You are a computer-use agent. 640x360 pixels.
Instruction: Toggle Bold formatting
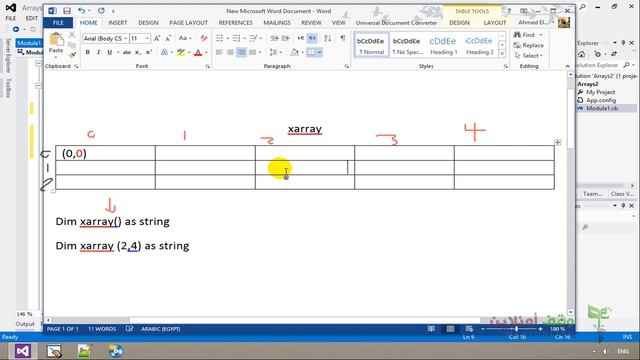pyautogui.click(x=87, y=52)
